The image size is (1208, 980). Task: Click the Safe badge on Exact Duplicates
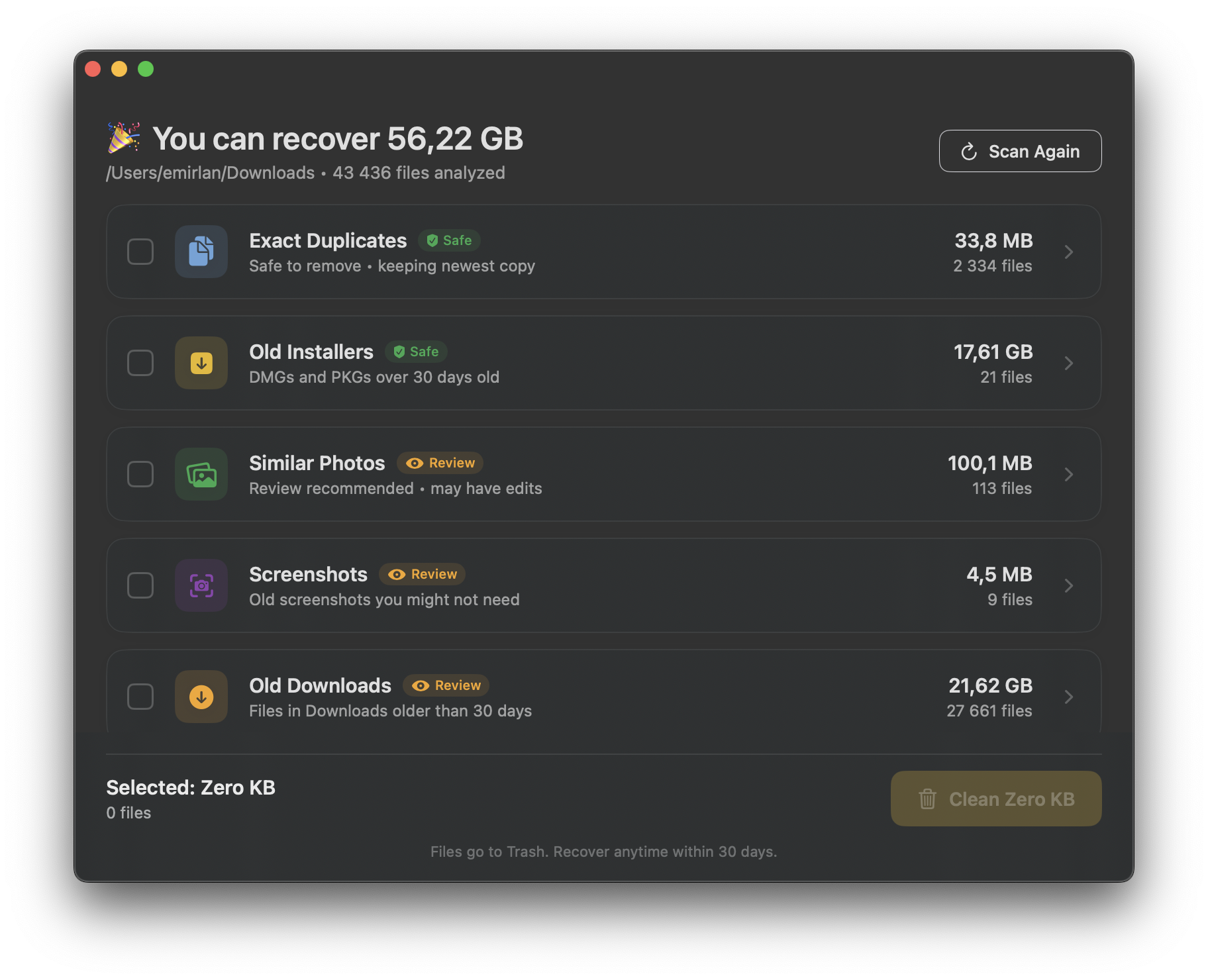pyautogui.click(x=449, y=240)
